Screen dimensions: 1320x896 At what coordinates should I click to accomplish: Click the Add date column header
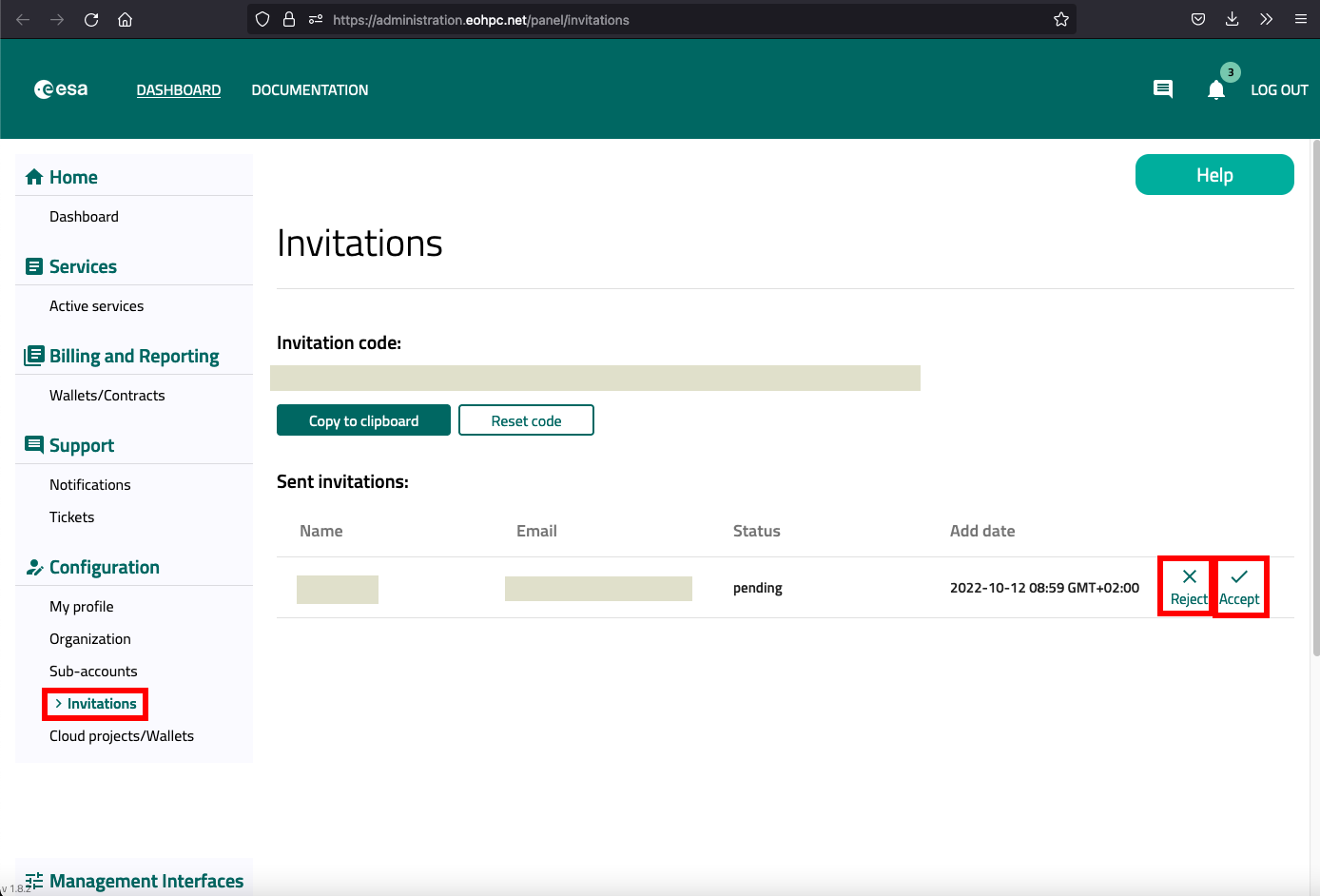tap(982, 531)
